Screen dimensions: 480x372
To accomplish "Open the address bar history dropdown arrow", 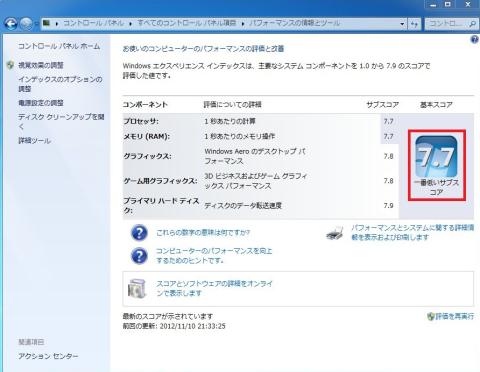I will coord(402,24).
